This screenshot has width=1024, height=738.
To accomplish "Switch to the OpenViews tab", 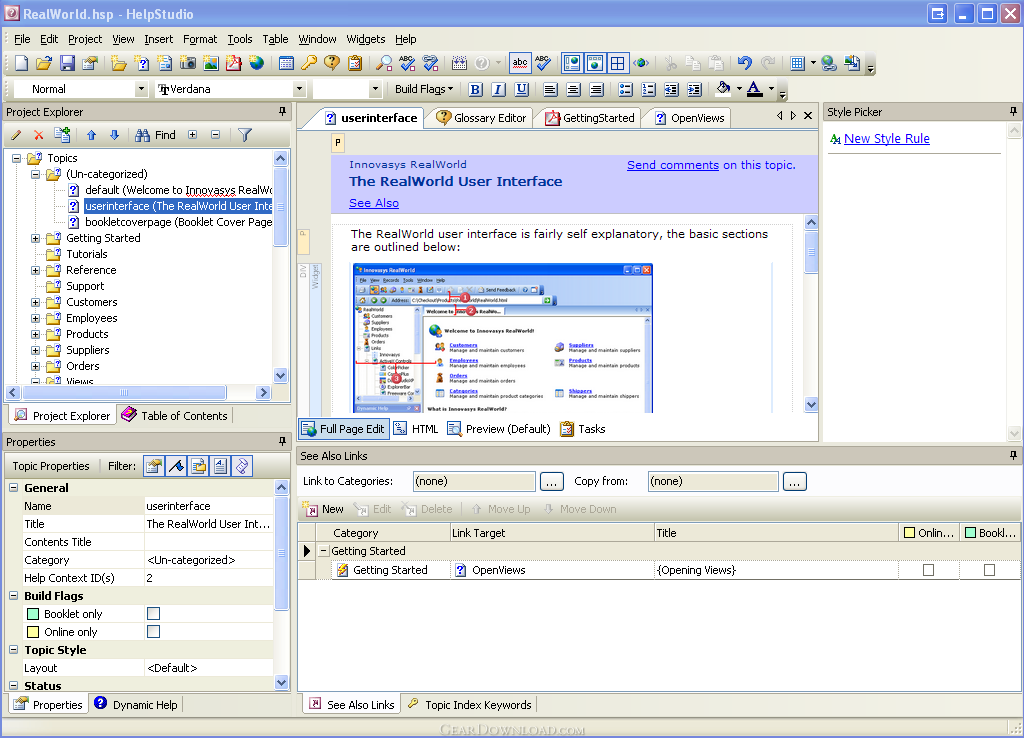I will [690, 118].
